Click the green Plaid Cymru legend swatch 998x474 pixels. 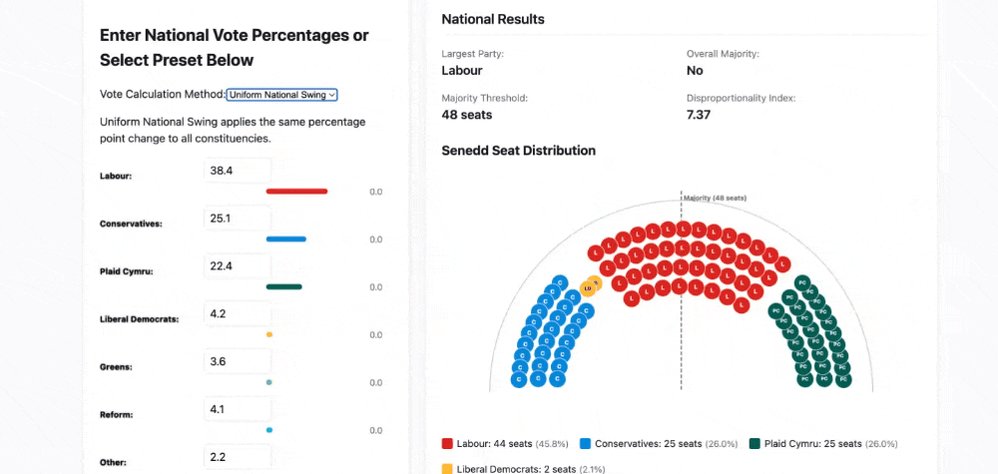click(755, 444)
